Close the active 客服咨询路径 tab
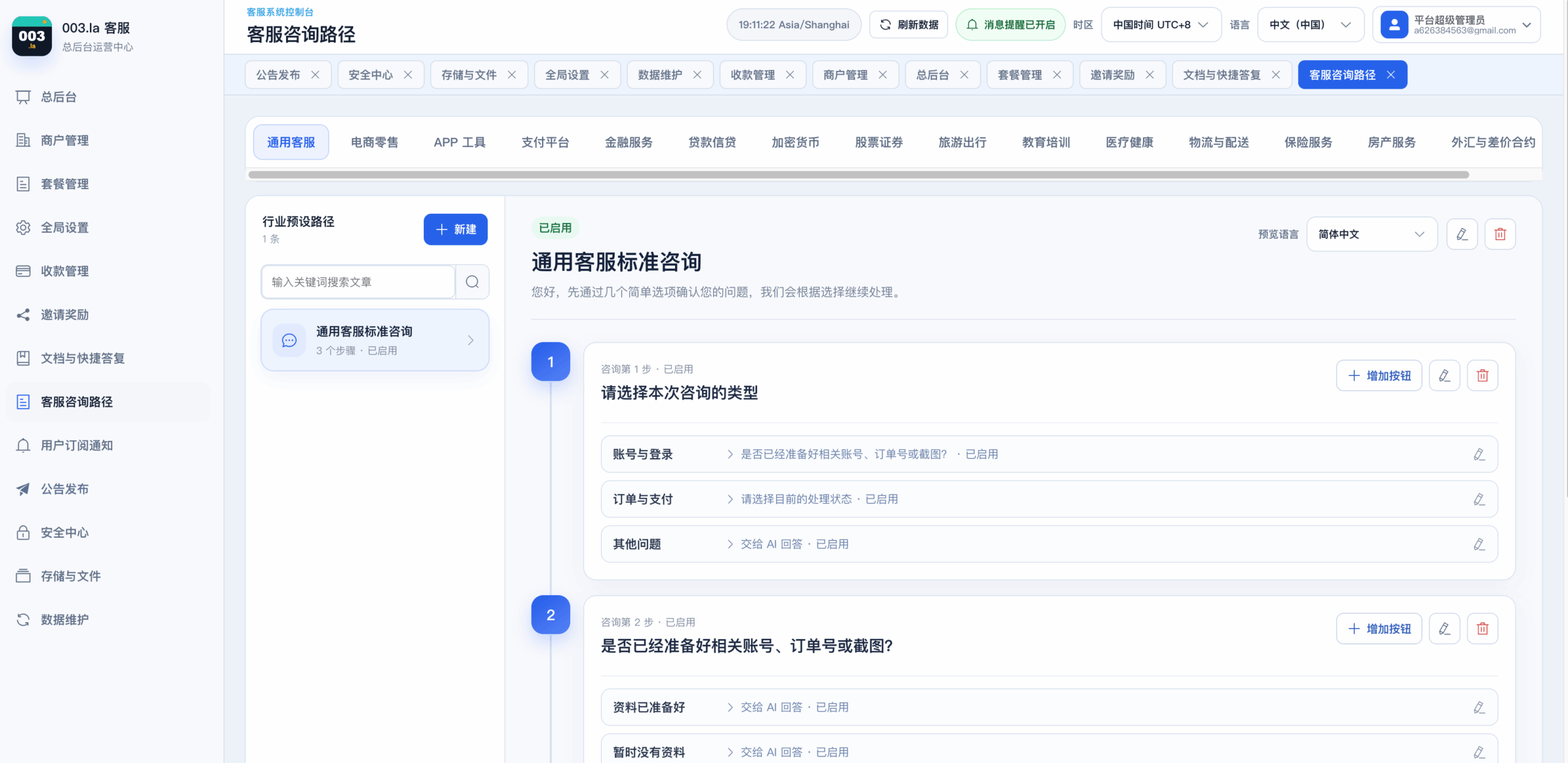 point(1391,75)
